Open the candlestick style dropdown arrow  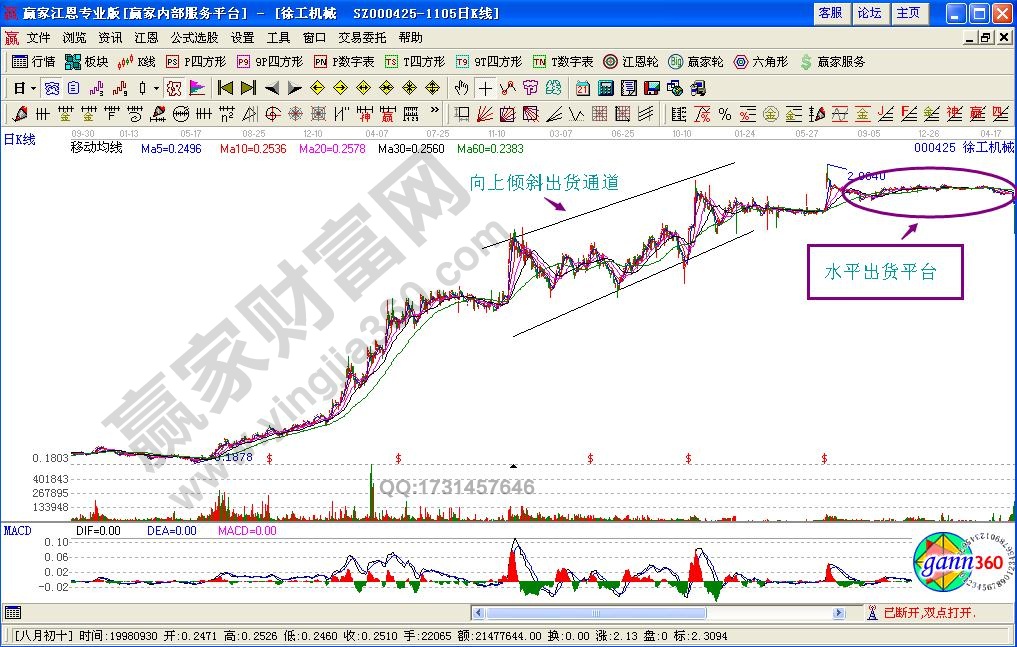(156, 88)
